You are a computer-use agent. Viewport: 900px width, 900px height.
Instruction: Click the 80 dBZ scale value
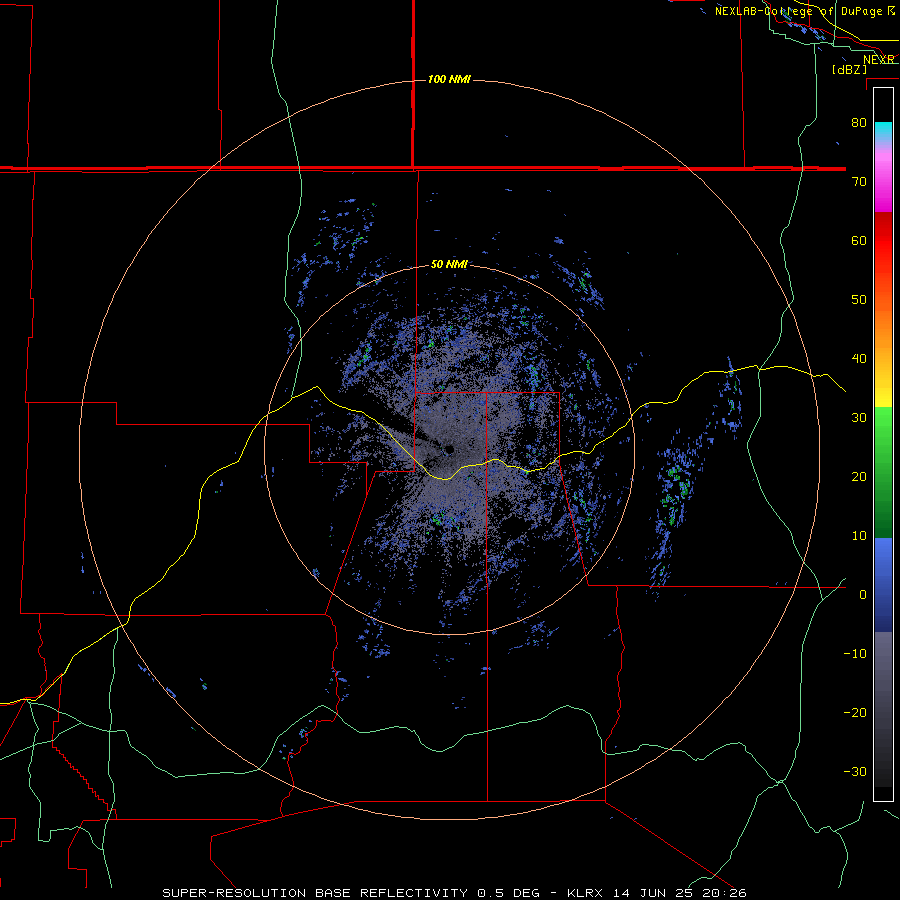(859, 123)
